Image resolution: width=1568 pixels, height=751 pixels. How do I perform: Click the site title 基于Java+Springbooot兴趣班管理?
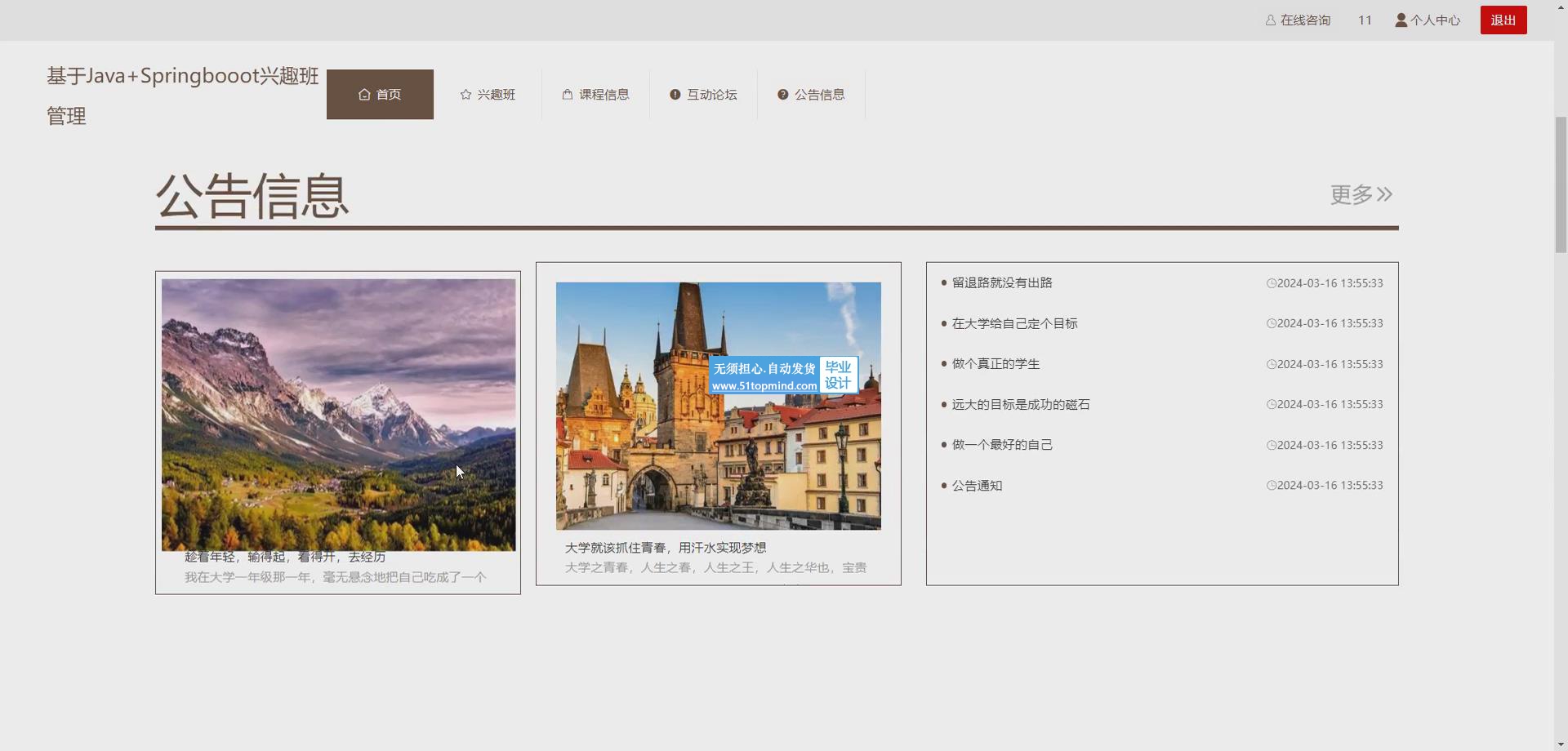click(182, 96)
